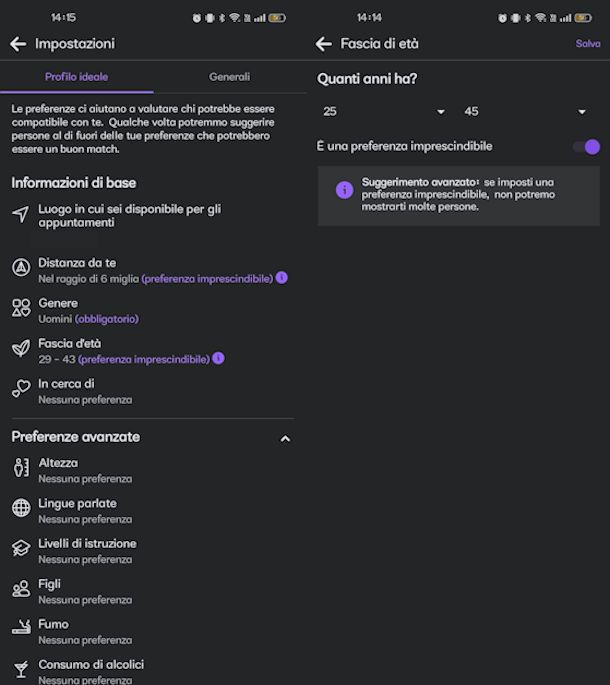Open the Fumo smoking preference row

pos(153,632)
